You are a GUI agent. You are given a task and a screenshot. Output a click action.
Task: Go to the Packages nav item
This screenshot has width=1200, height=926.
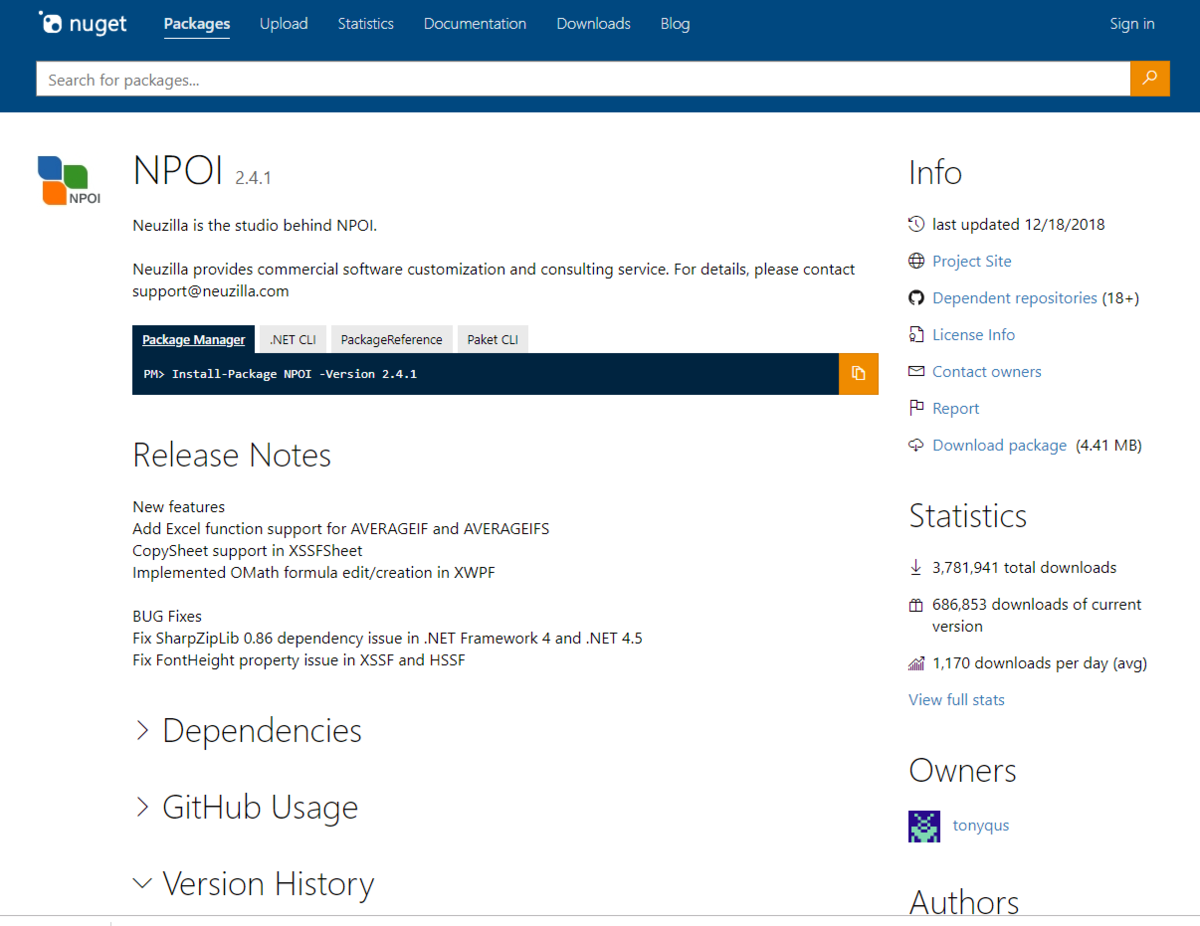(x=197, y=24)
